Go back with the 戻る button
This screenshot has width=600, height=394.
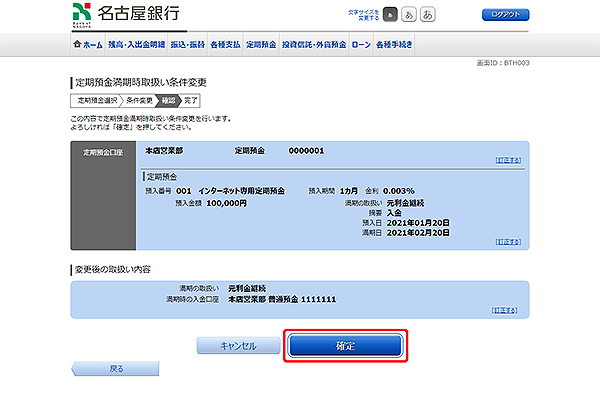click(115, 369)
